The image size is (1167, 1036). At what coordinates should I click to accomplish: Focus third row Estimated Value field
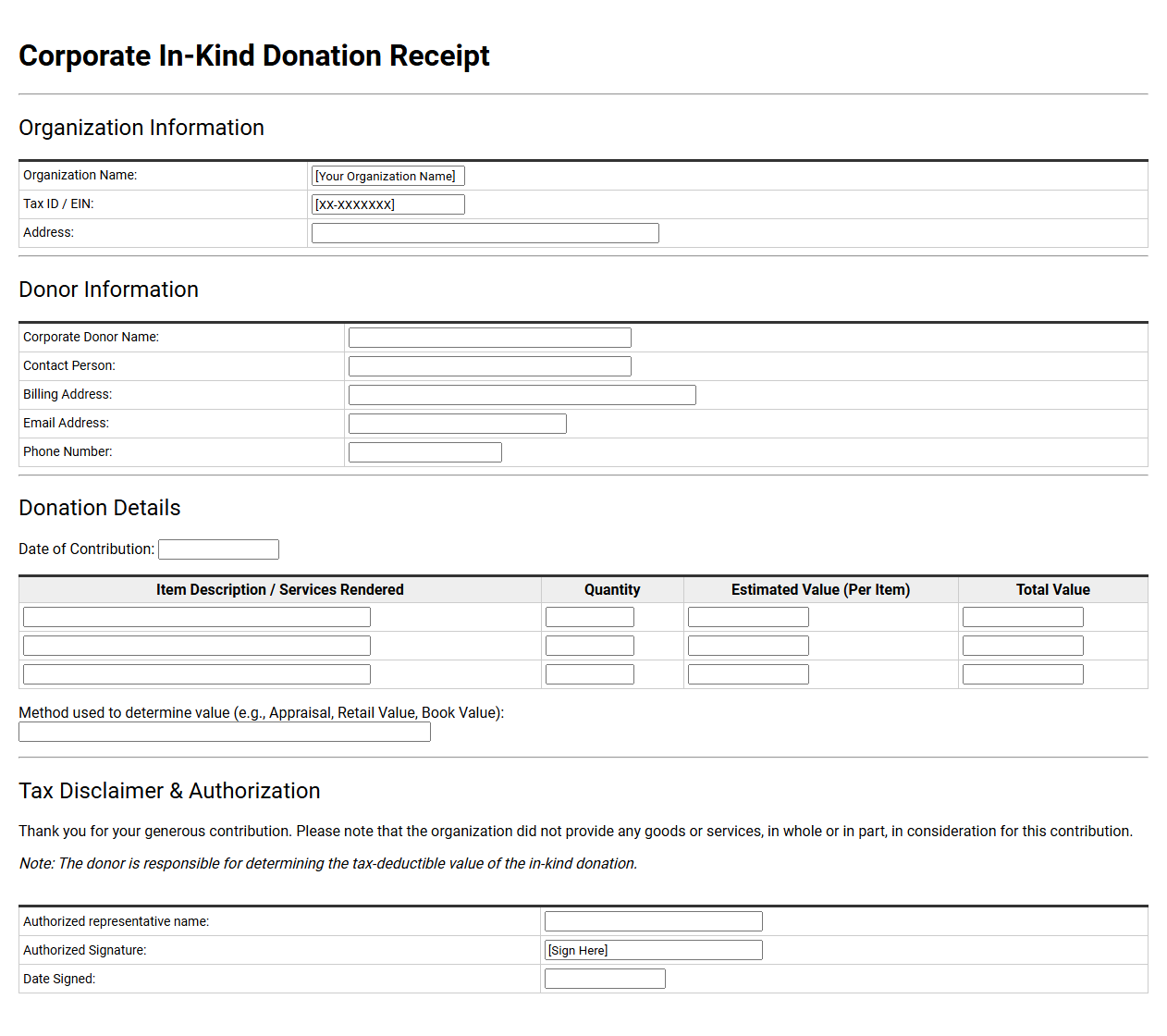pos(748,674)
